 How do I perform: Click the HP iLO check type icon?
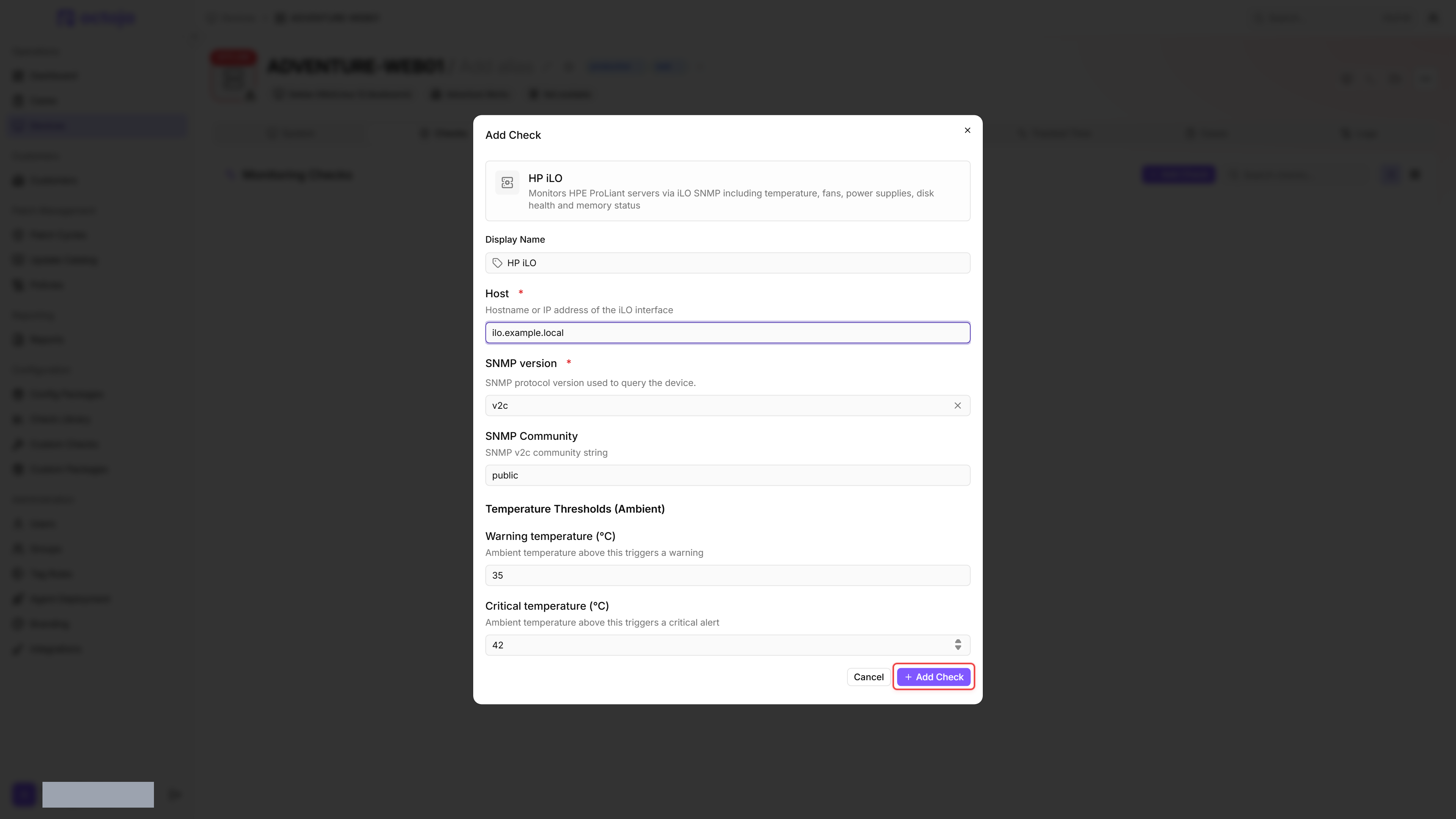[x=507, y=182]
